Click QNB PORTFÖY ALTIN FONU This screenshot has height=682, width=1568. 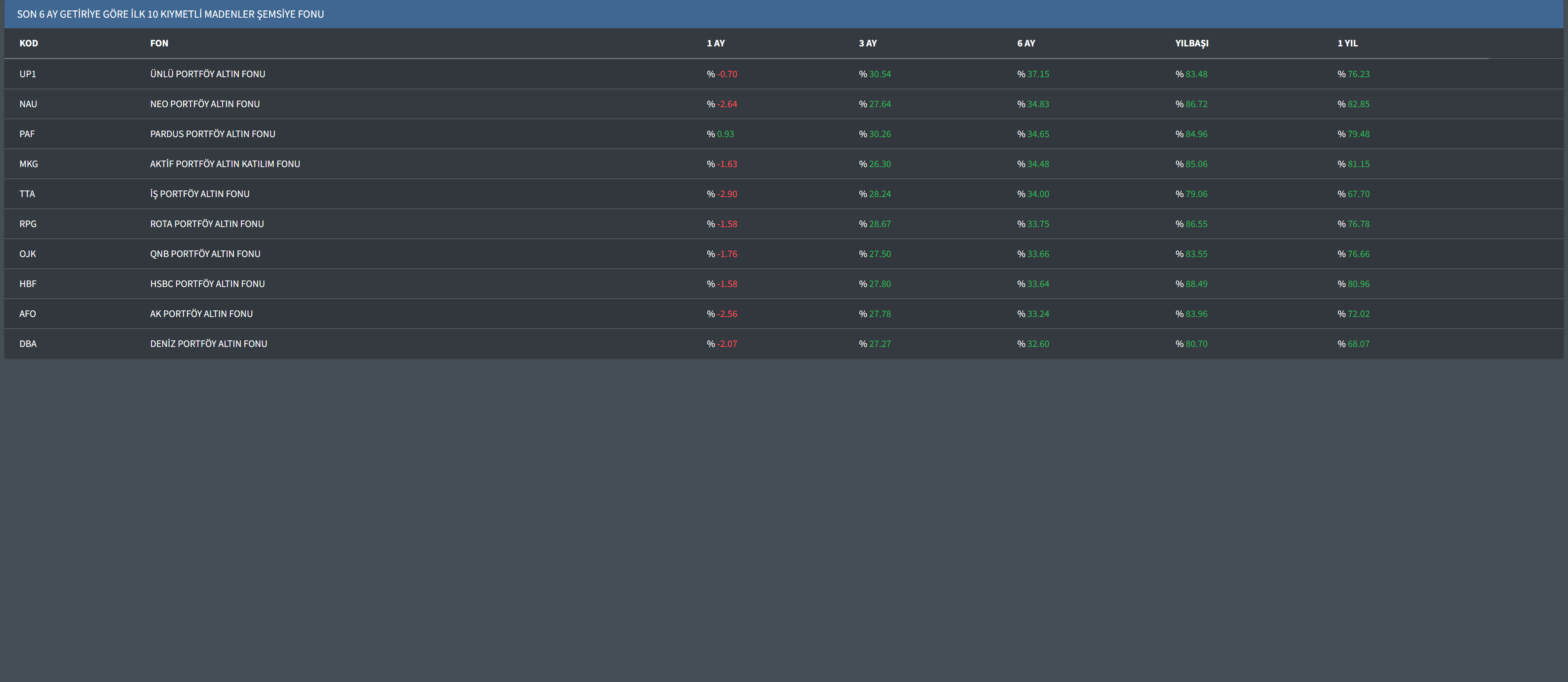pos(205,254)
